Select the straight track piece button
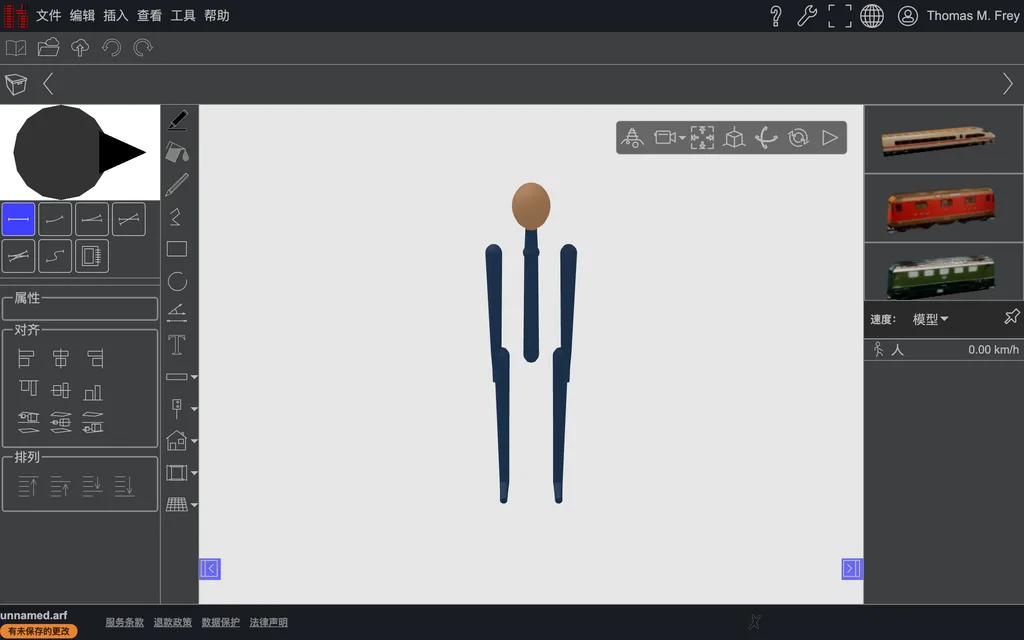1024x640 pixels. point(18,219)
